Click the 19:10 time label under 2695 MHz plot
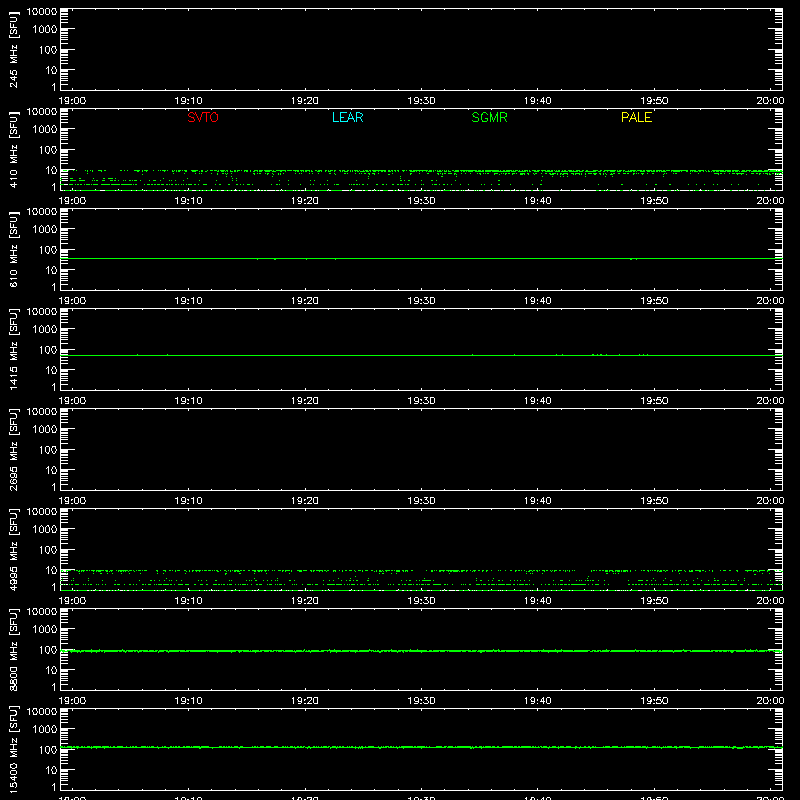Viewport: 800px width, 800px height. 188,501
